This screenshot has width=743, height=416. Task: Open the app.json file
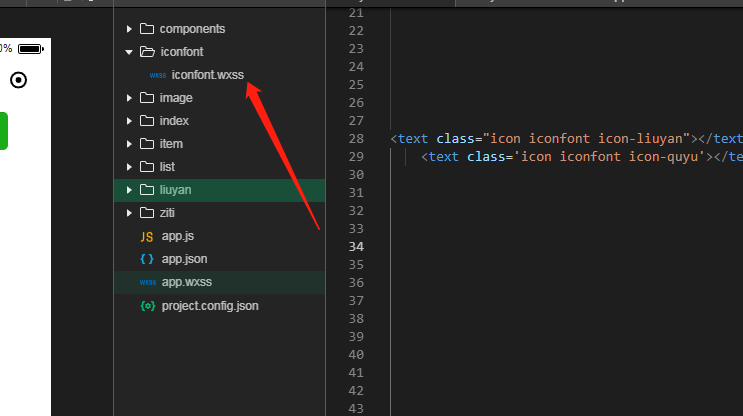184,259
